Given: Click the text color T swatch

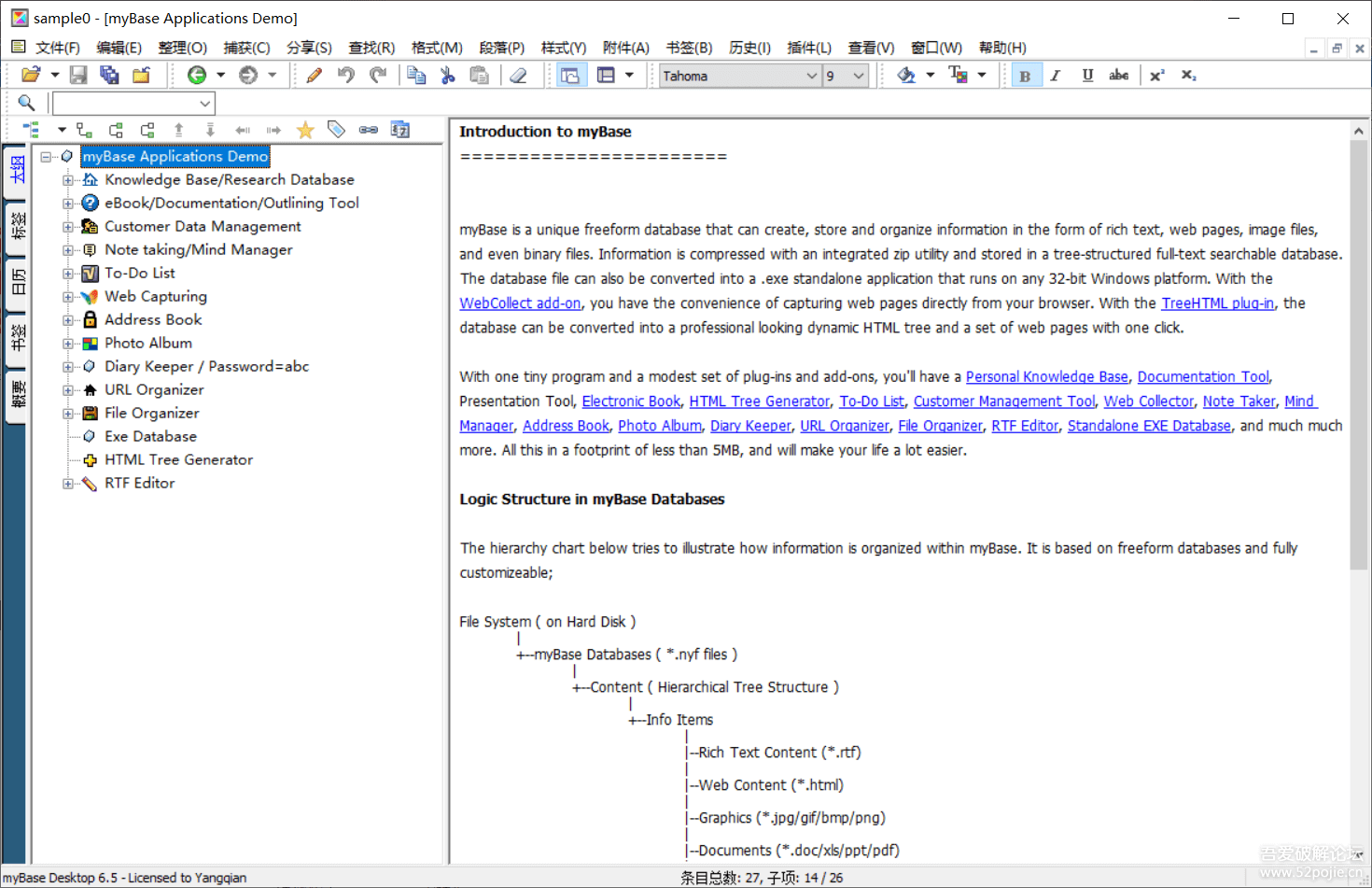Looking at the screenshot, I should pos(958,76).
